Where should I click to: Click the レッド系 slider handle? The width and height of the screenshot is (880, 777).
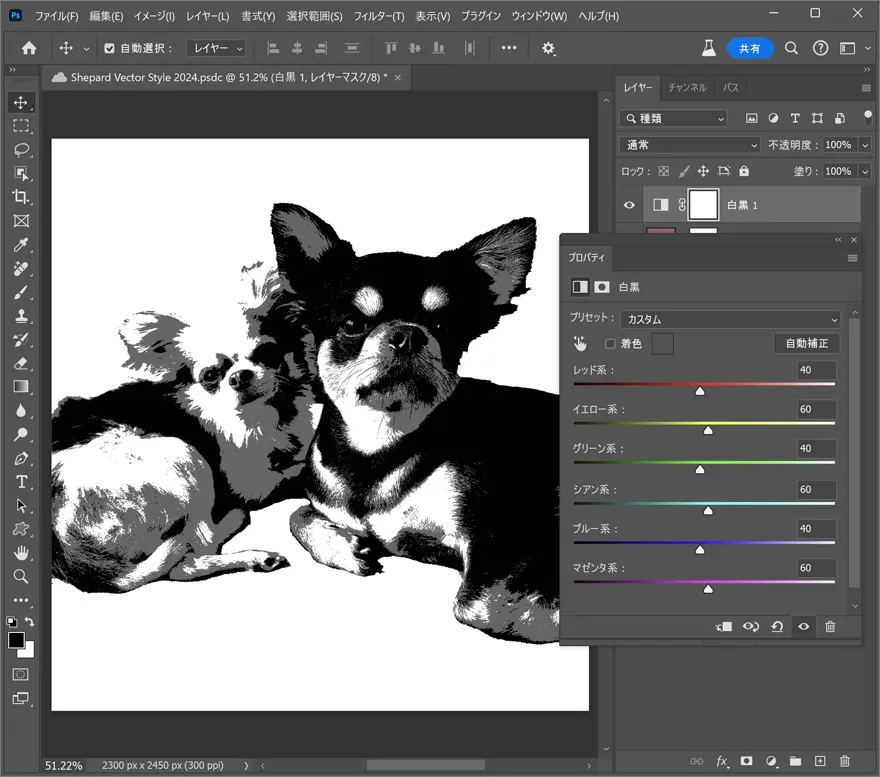700,391
